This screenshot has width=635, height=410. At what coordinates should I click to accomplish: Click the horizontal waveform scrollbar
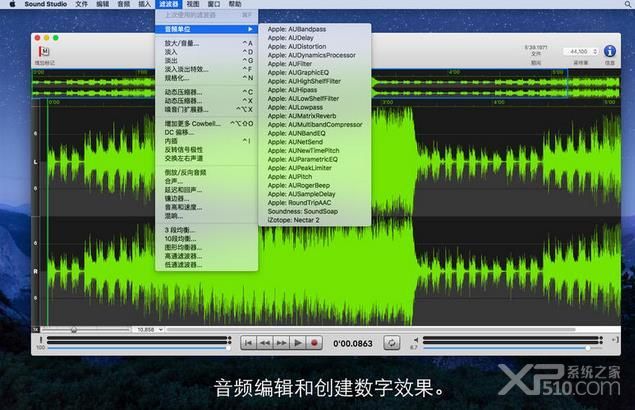tap(371, 330)
